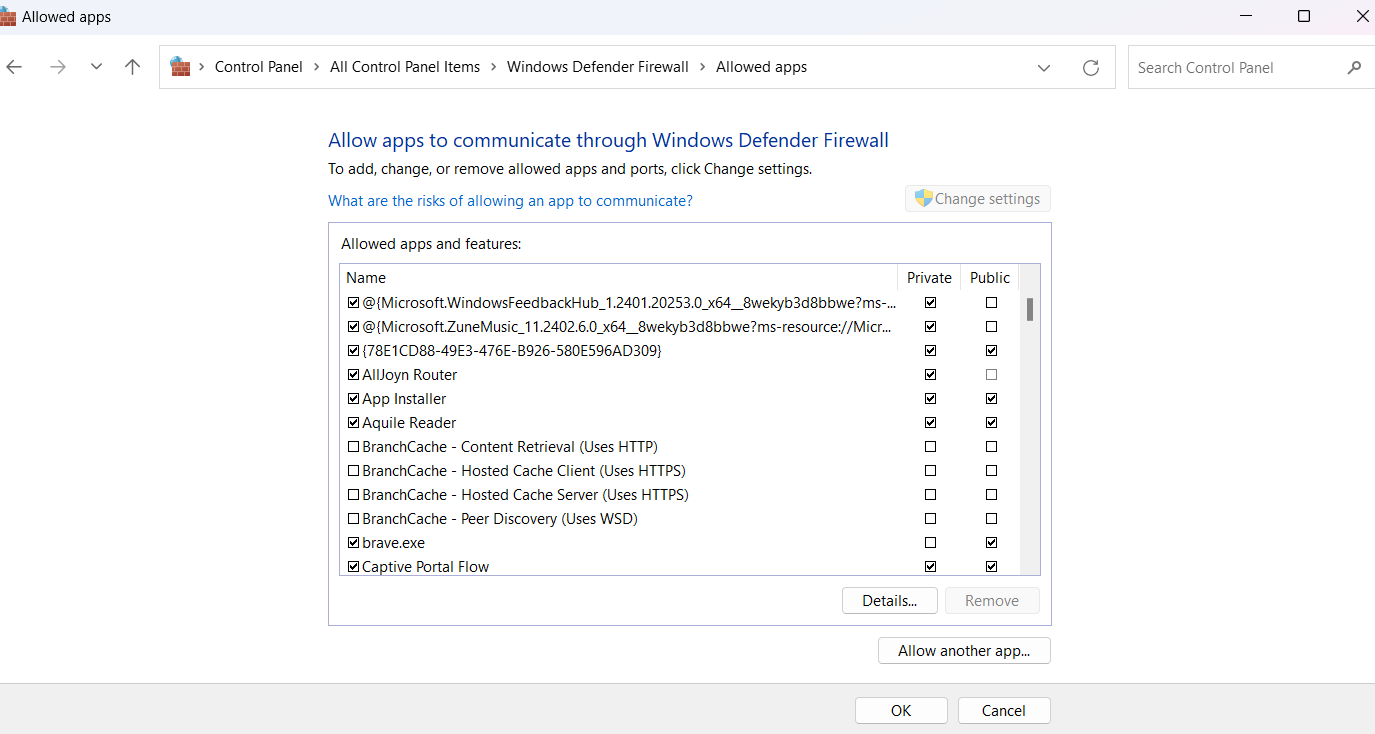The width and height of the screenshot is (1375, 734).
Task: Click the Details button
Action: (890, 600)
